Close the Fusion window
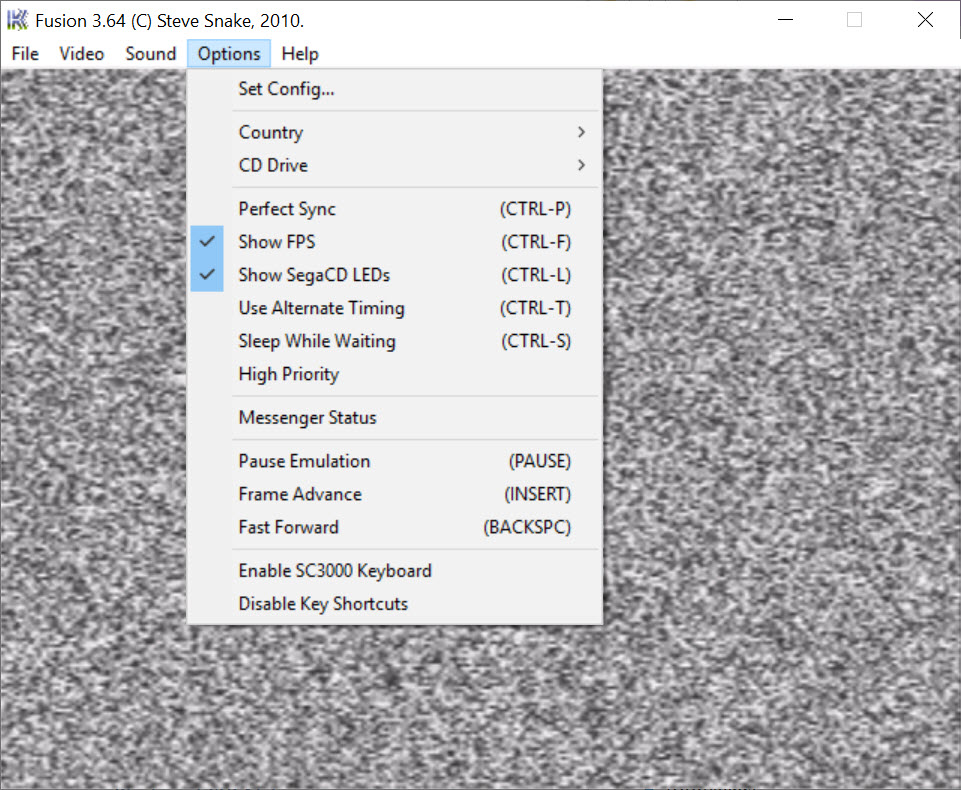Screen dimensions: 961x790 tap(925, 20)
